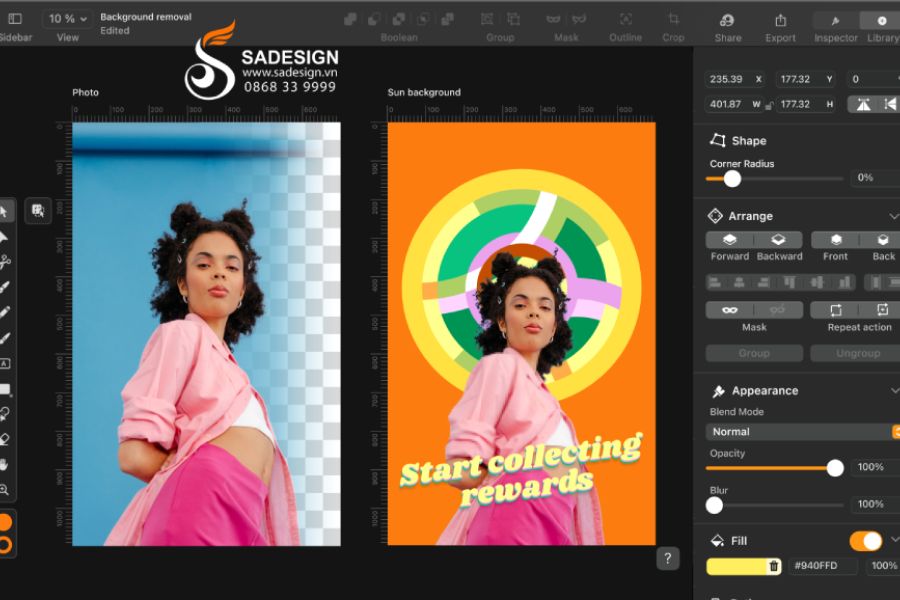Image resolution: width=900 pixels, height=600 pixels.
Task: Switch to the Library tab
Action: (x=882, y=21)
